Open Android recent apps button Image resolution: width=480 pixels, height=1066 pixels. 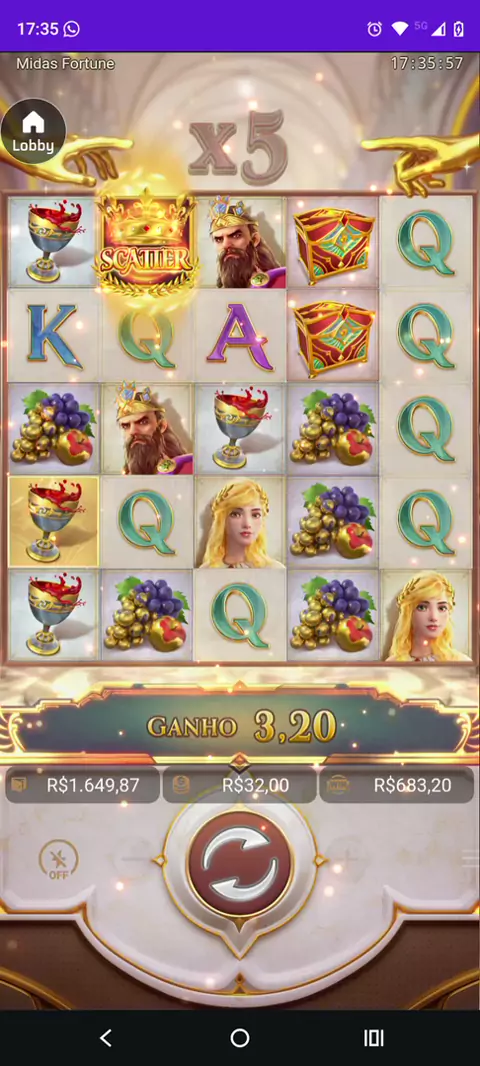[373, 1037]
